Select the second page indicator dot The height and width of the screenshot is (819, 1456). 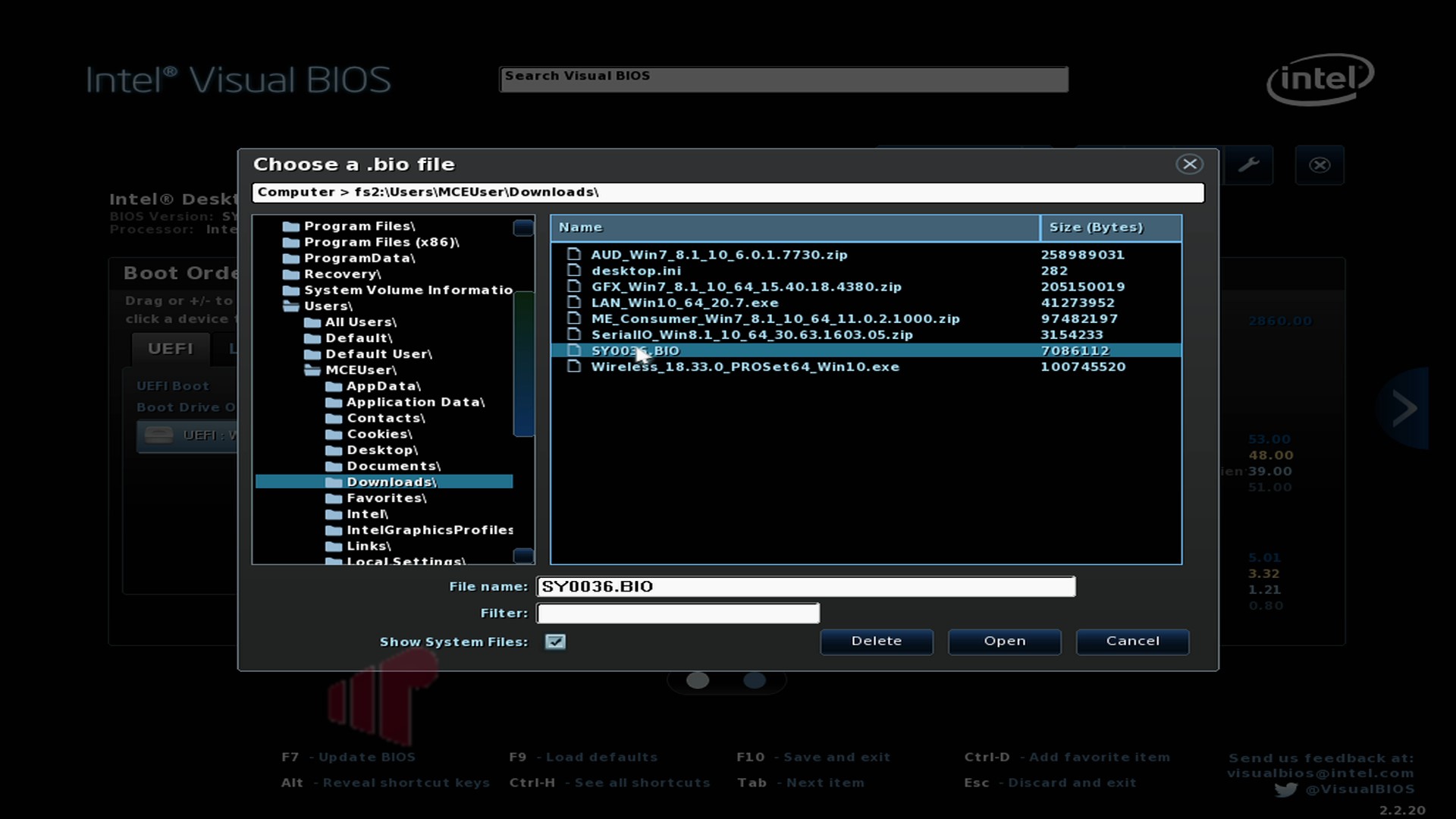click(755, 680)
